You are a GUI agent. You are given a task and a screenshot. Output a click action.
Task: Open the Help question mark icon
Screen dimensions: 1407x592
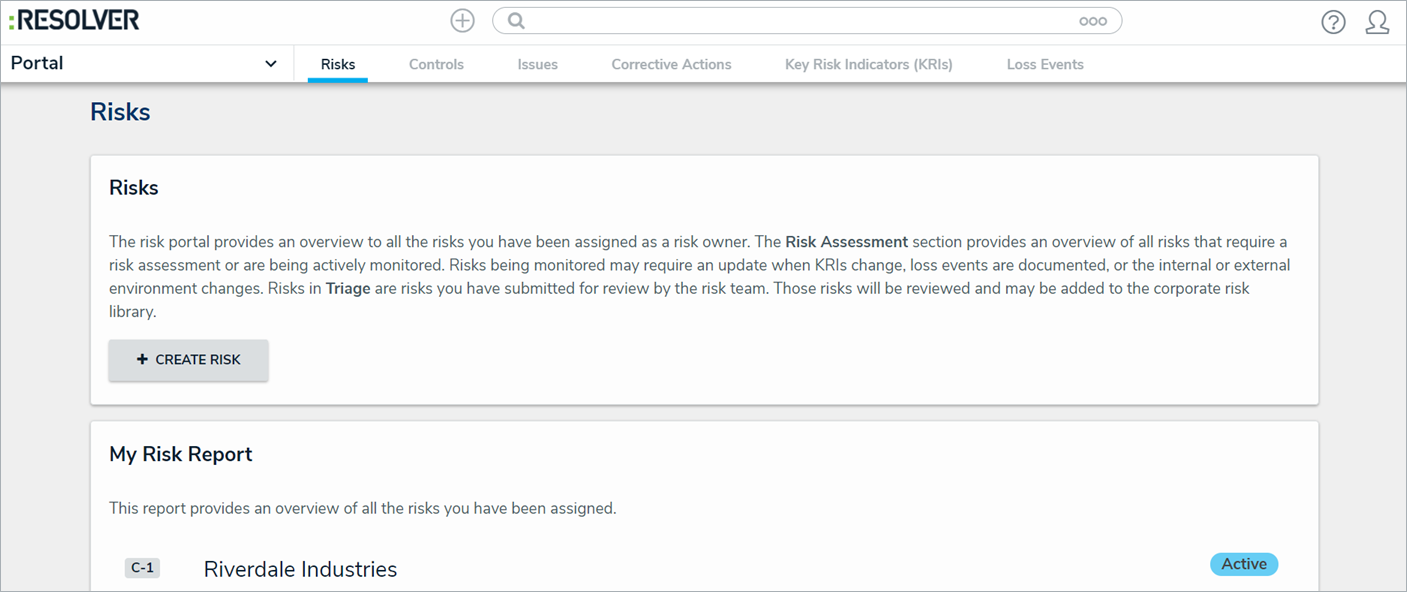point(1333,22)
